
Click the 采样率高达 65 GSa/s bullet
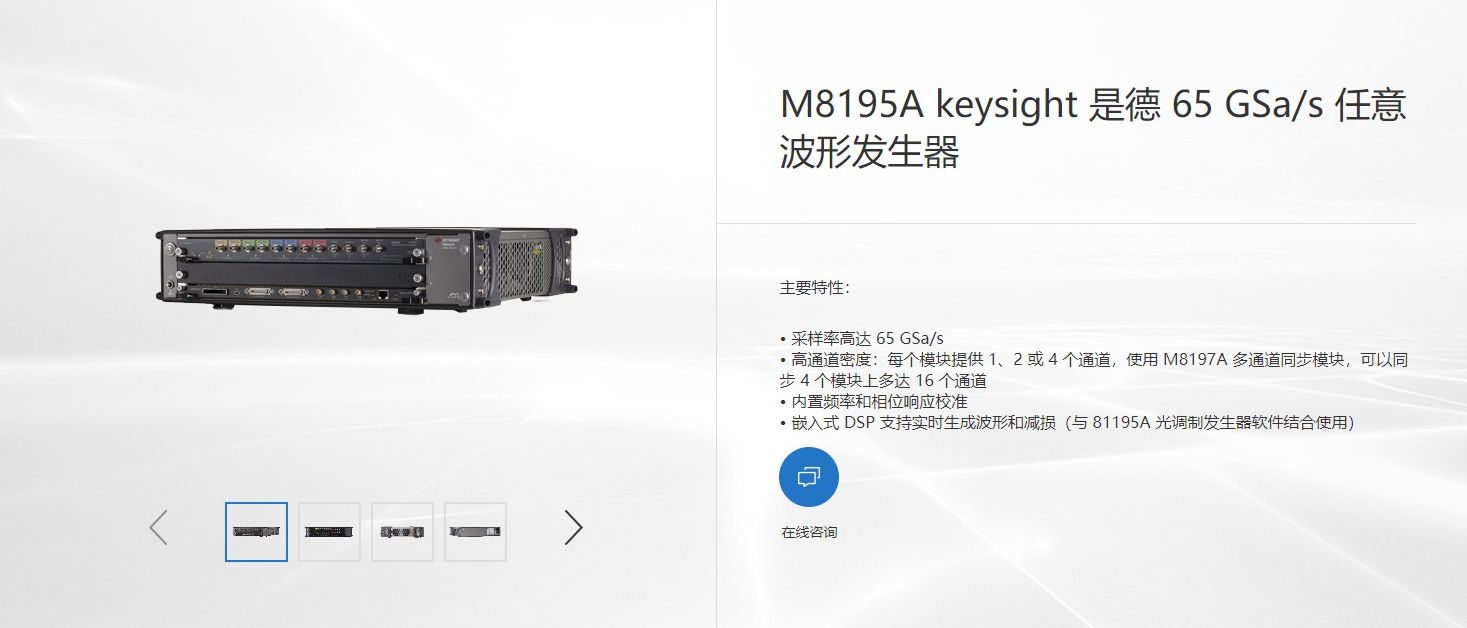(x=861, y=338)
